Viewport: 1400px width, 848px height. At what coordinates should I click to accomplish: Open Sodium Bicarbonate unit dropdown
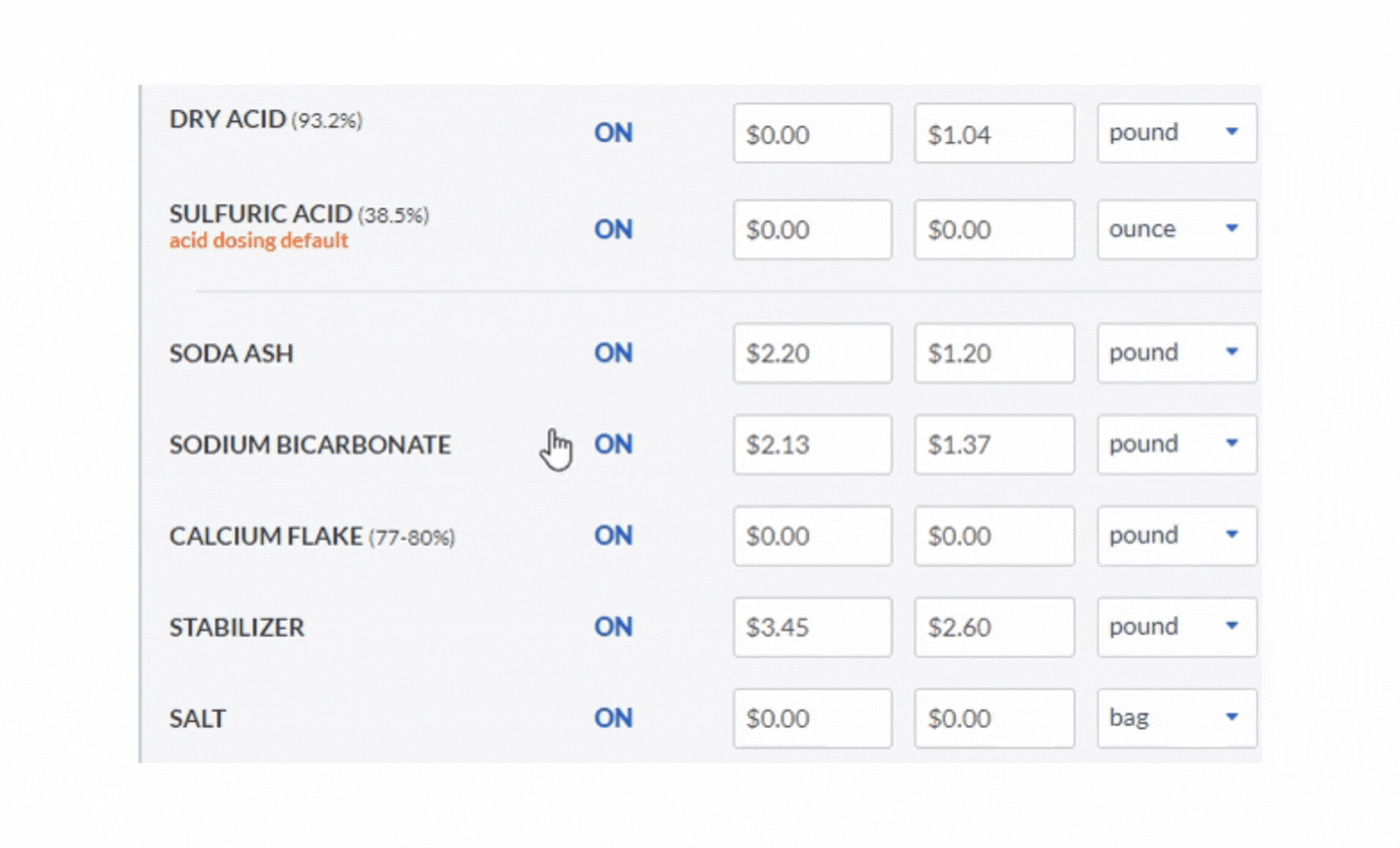(1176, 444)
